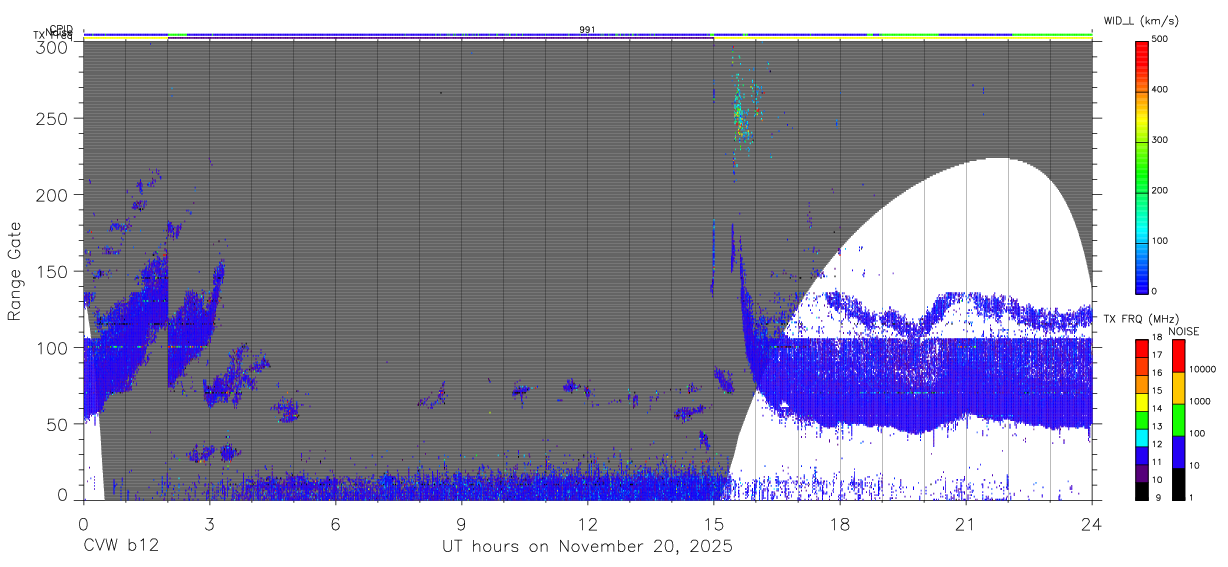Click the green swatch in the NOISE legend
Screen dimensions: 1228x567
pyautogui.click(x=1178, y=420)
